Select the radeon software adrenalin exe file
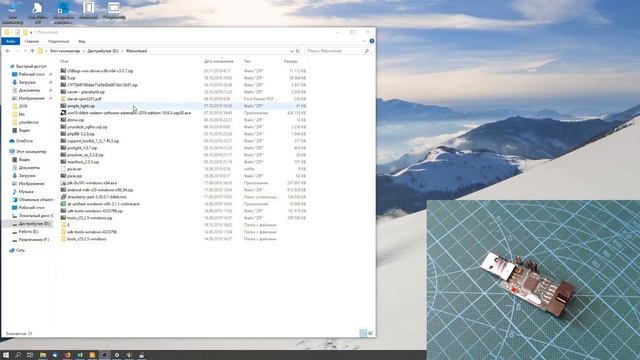 pos(126,113)
